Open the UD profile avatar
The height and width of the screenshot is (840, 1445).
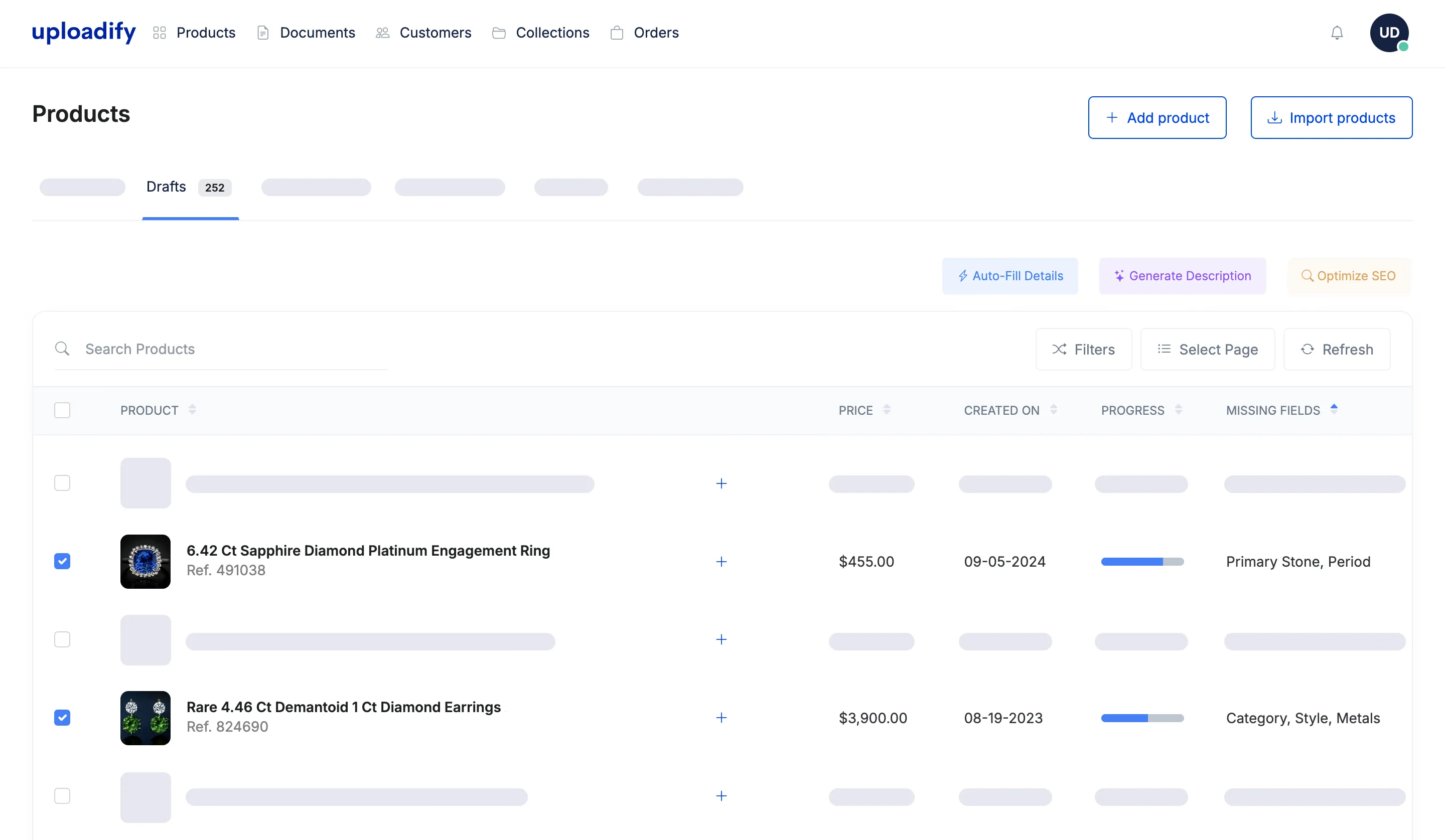[1389, 33]
